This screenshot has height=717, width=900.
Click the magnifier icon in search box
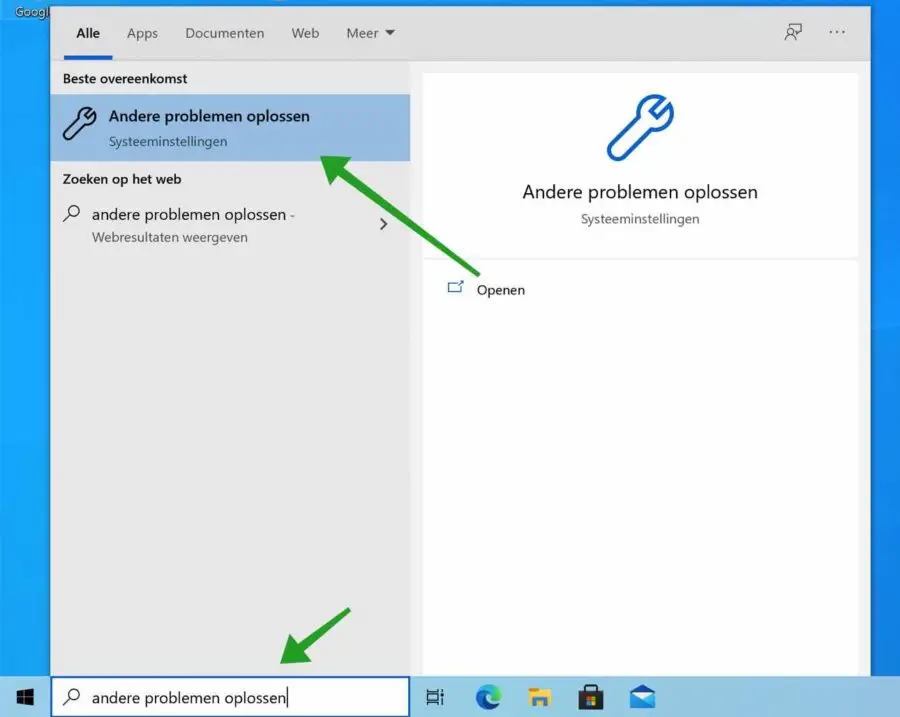pyautogui.click(x=72, y=696)
